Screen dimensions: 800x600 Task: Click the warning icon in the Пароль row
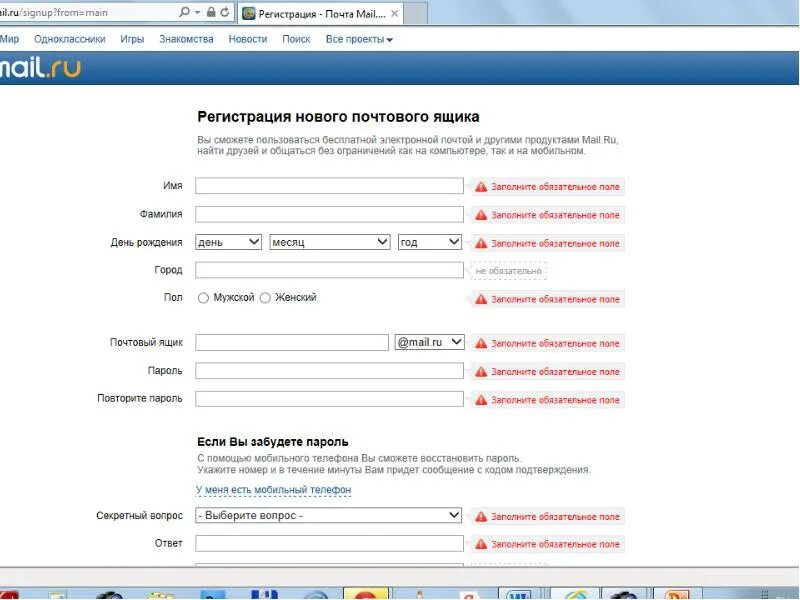pyautogui.click(x=481, y=372)
